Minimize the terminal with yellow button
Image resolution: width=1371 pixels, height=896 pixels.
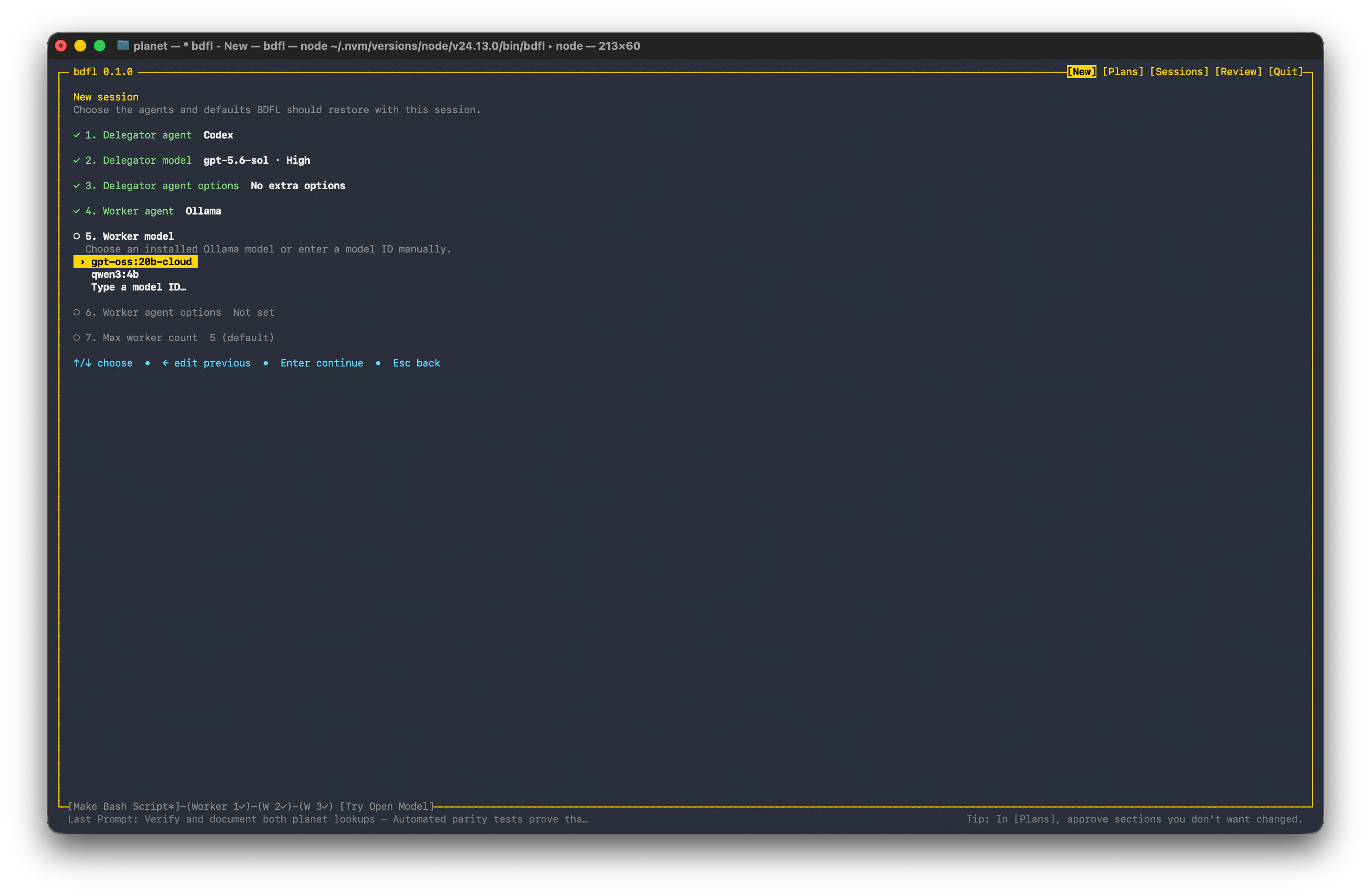[80, 46]
